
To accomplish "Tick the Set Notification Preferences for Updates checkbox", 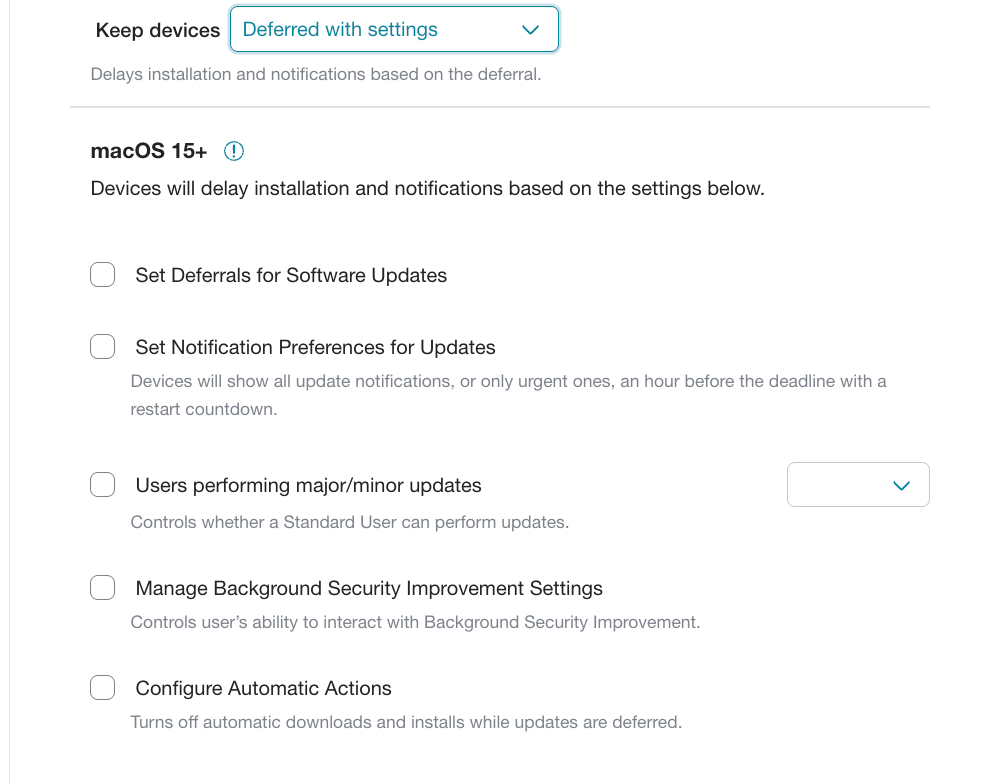I will [x=102, y=347].
